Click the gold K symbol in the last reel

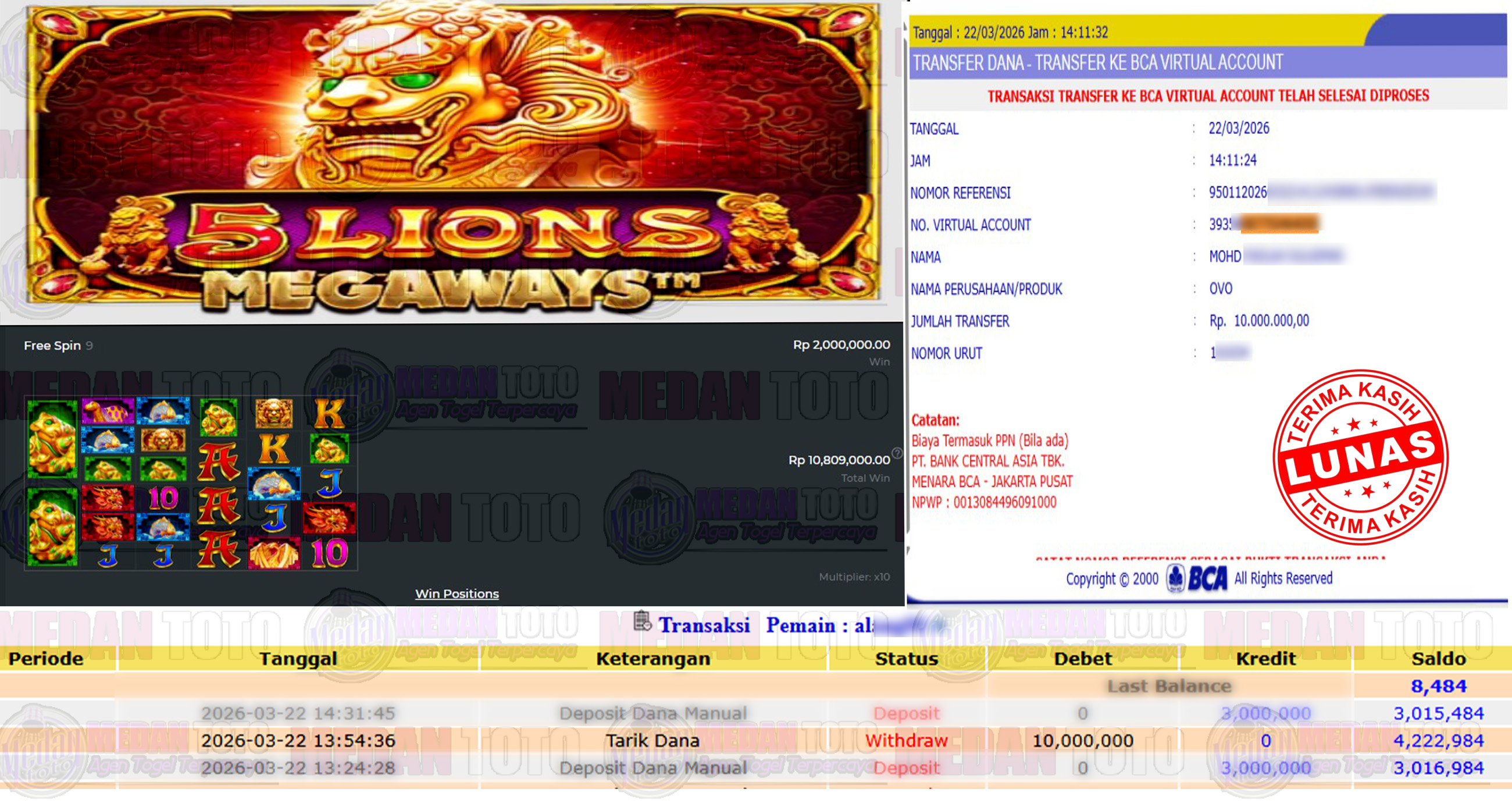[329, 414]
